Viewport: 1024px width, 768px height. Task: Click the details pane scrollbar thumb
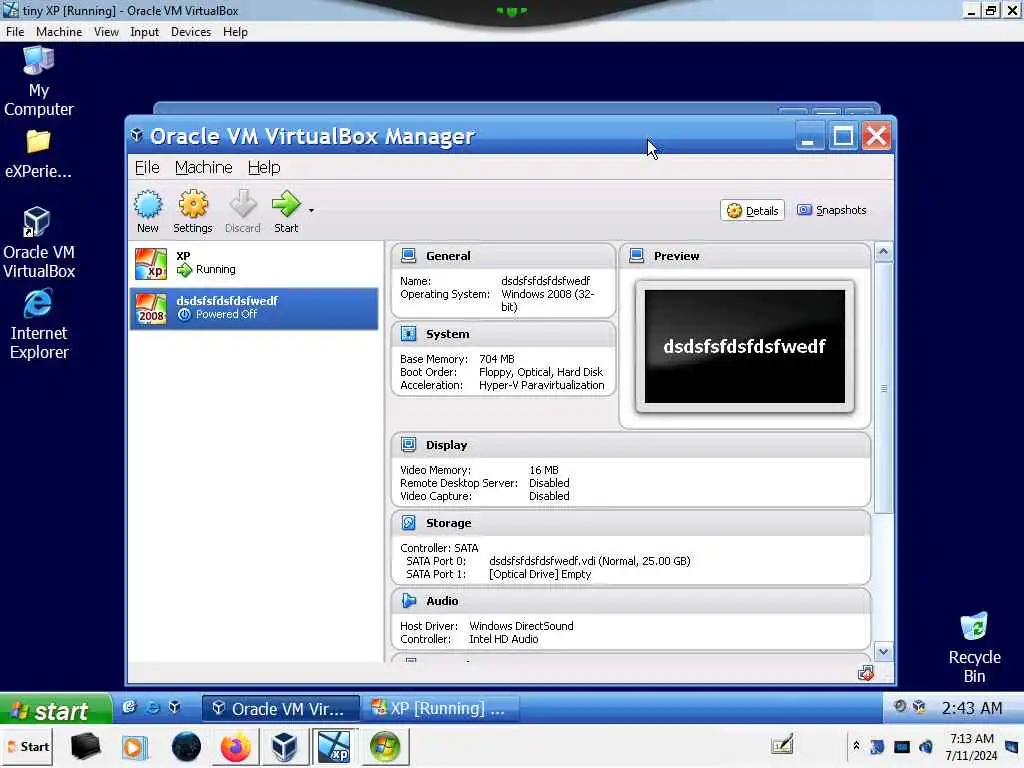(884, 388)
